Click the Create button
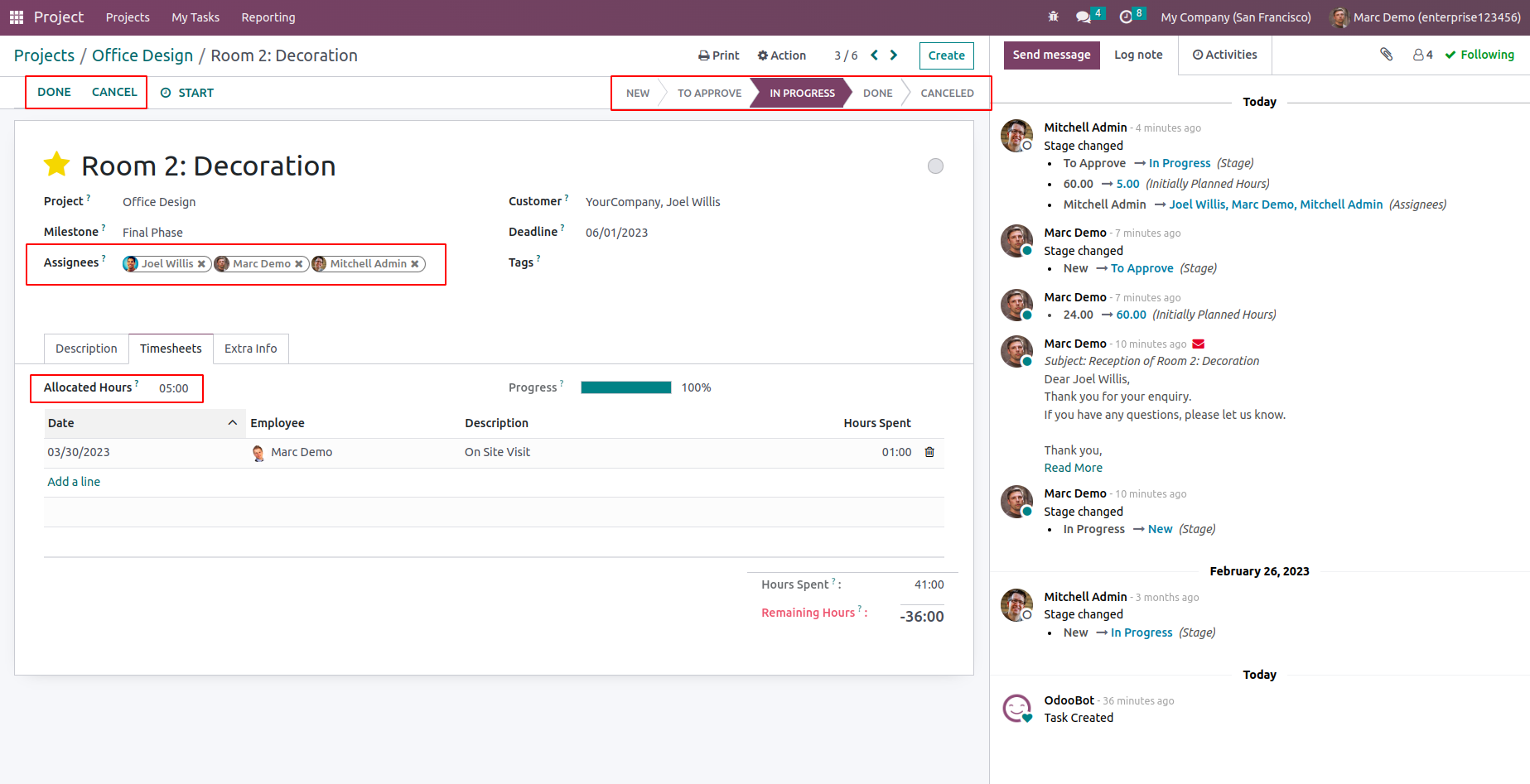The width and height of the screenshot is (1530, 784). [946, 55]
